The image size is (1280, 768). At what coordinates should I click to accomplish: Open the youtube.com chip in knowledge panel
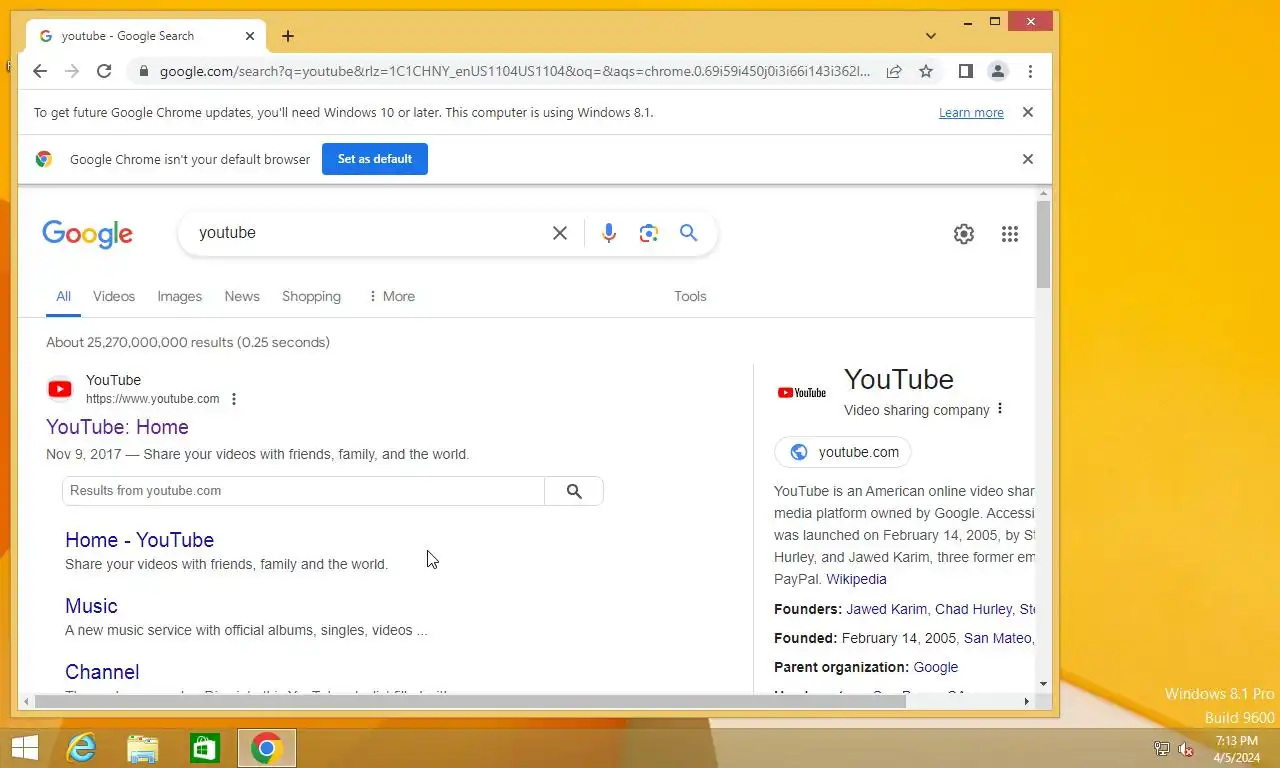843,452
